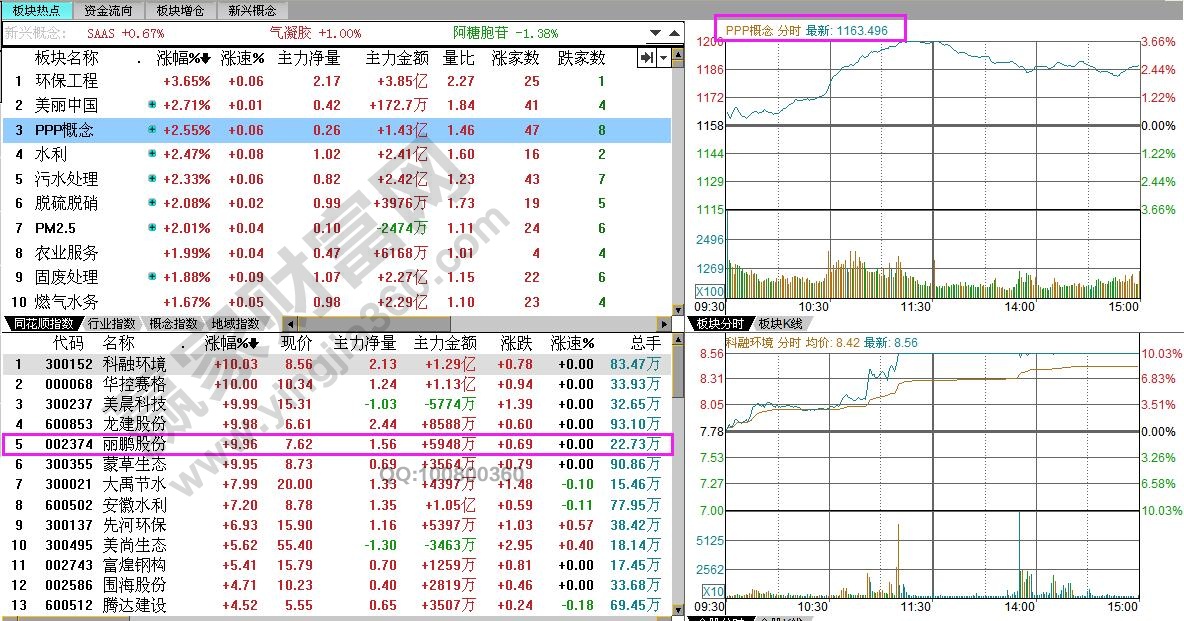This screenshot has width=1184, height=621.
Task: Expand the marquee with the up triangle
Action: (674, 33)
